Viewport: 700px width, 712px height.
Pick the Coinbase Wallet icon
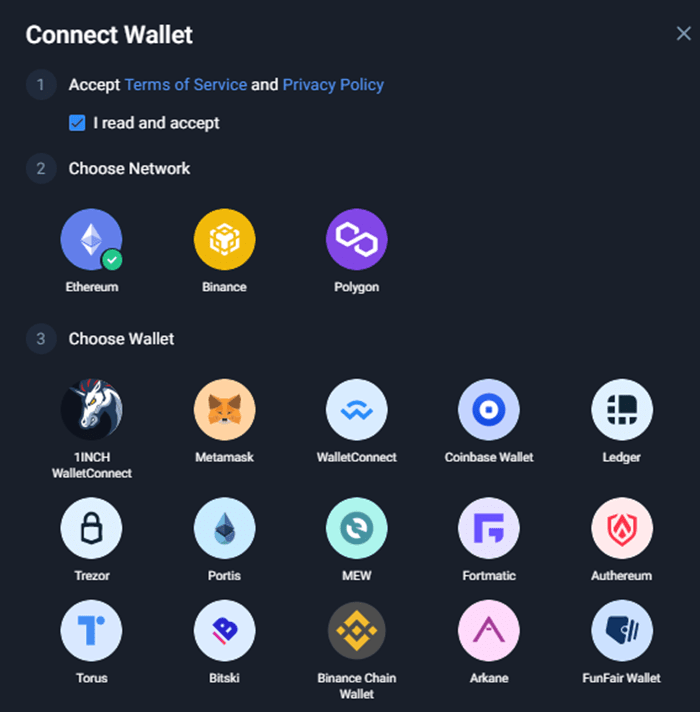click(x=489, y=410)
